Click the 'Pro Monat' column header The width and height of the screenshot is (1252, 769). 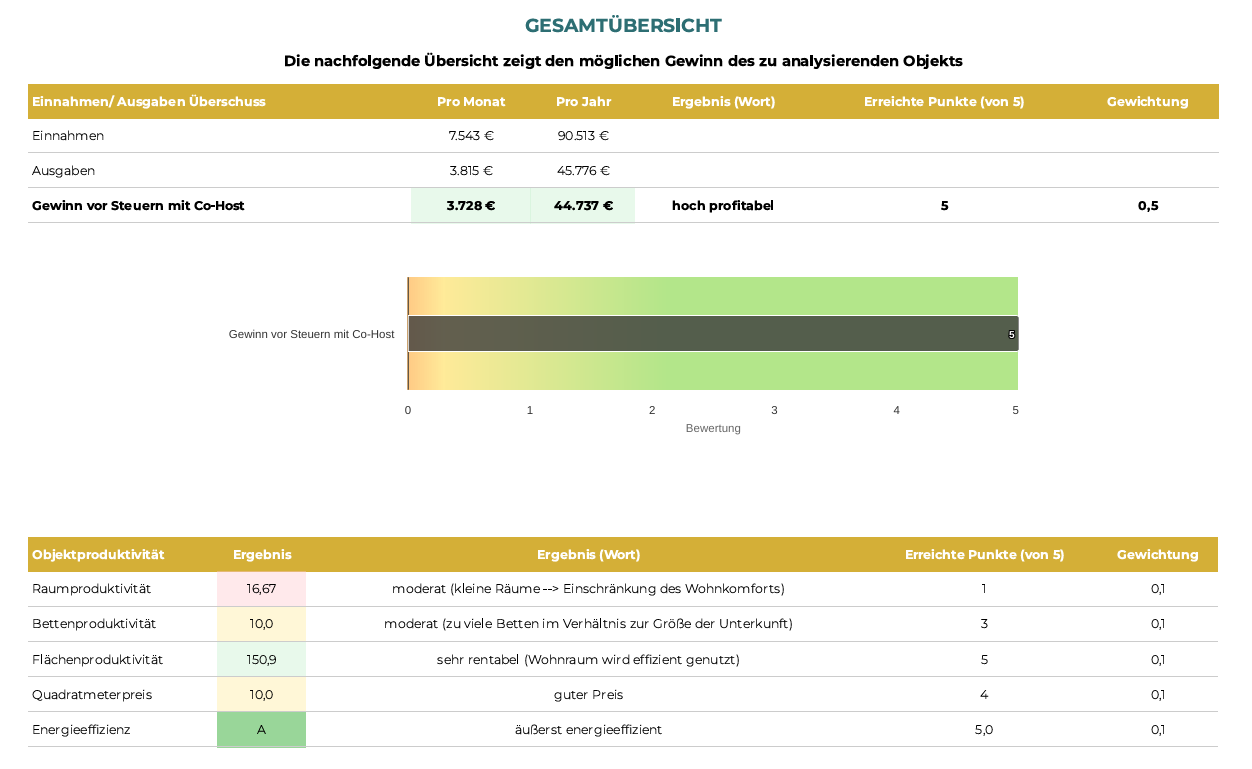click(471, 102)
